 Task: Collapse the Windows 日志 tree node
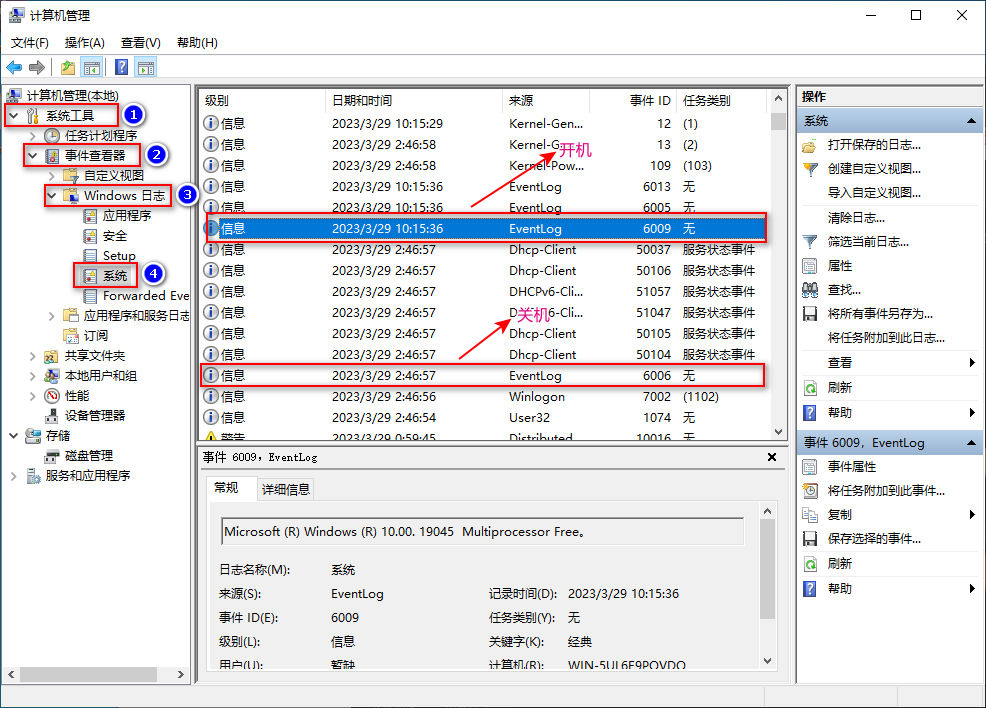point(52,196)
